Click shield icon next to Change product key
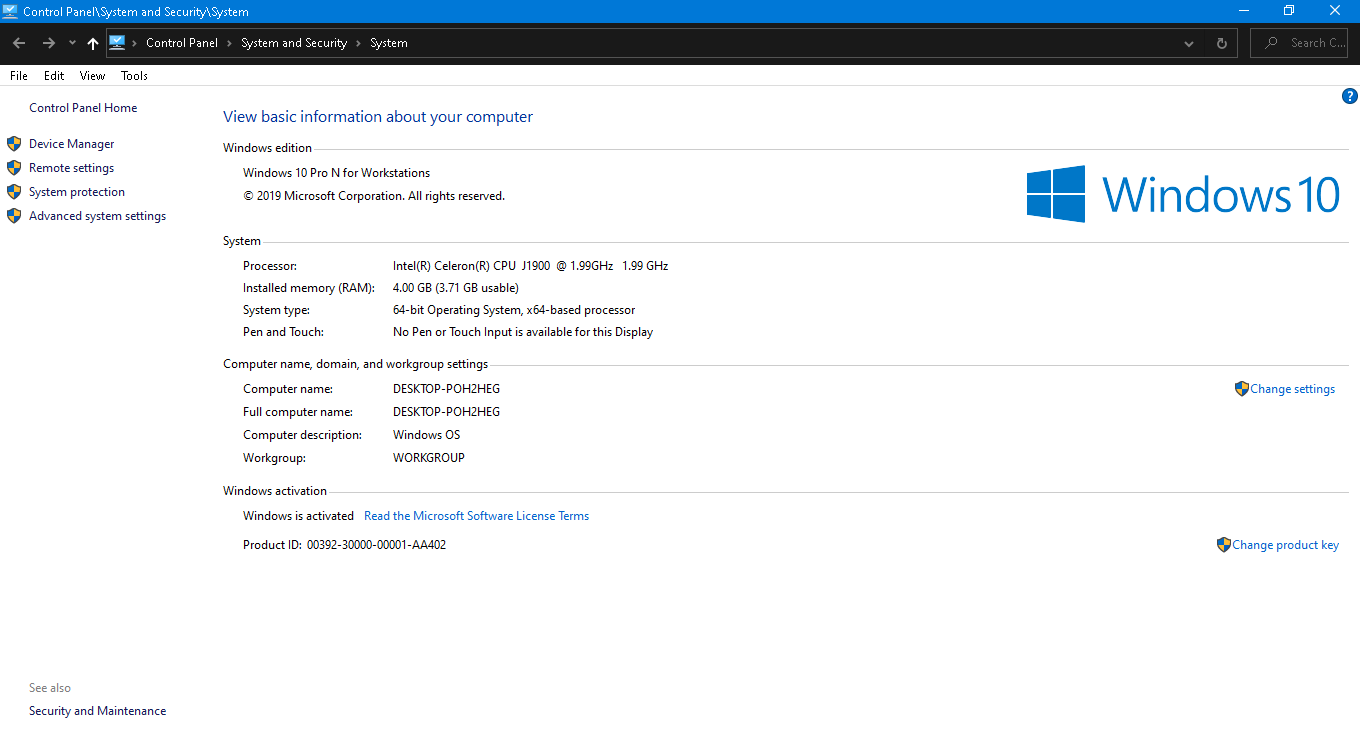The image size is (1360, 738). tap(1224, 545)
